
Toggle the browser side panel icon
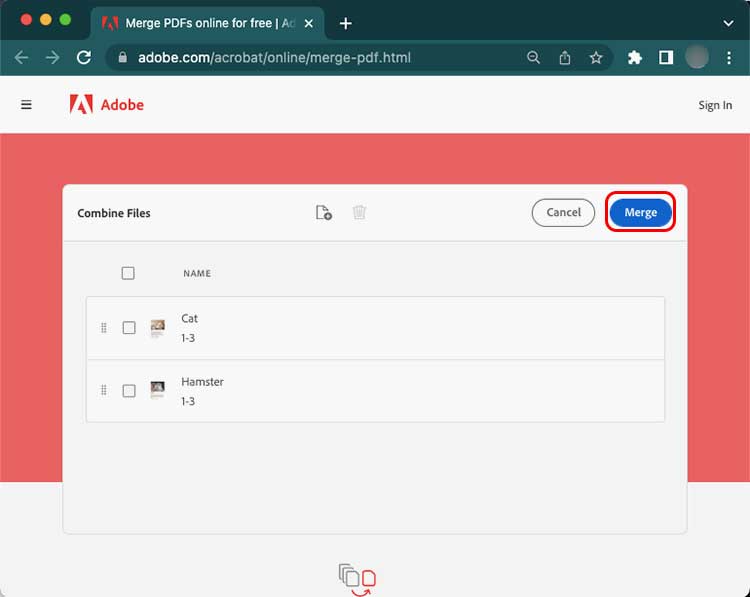666,58
